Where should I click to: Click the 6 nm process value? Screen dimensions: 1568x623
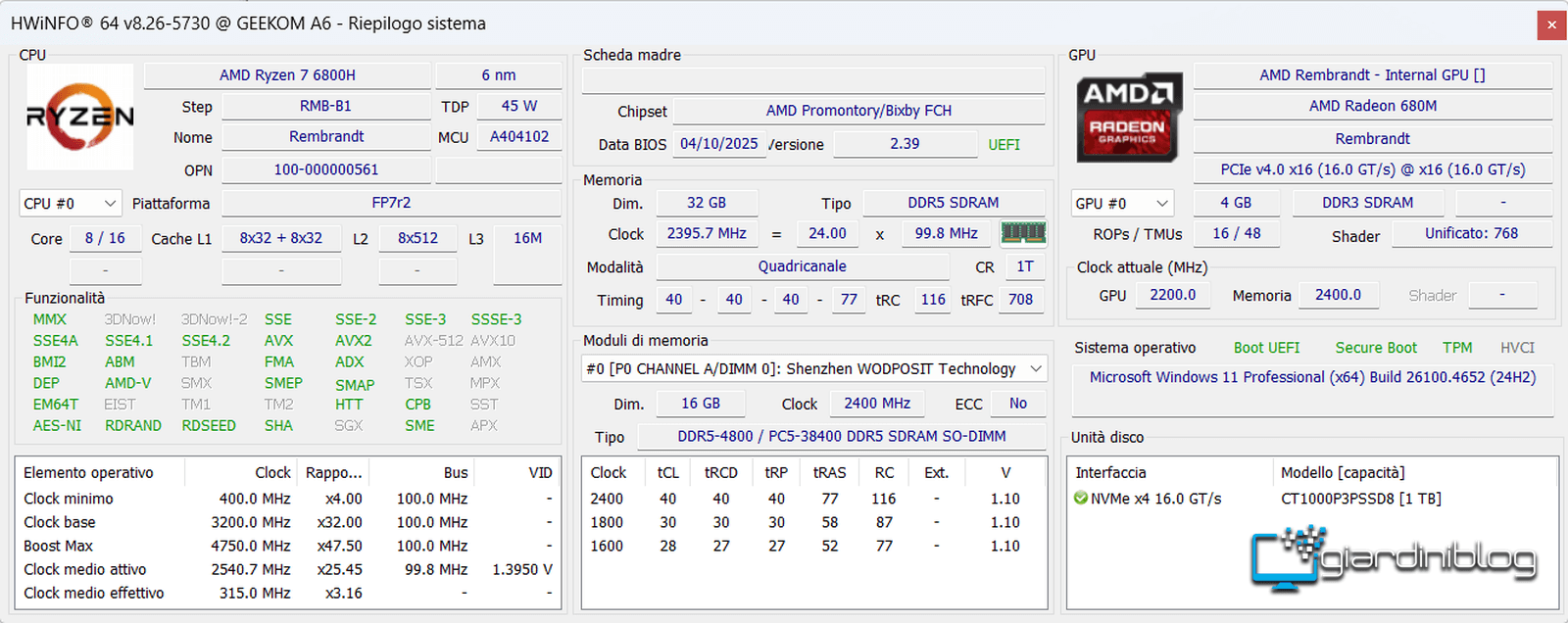point(499,75)
